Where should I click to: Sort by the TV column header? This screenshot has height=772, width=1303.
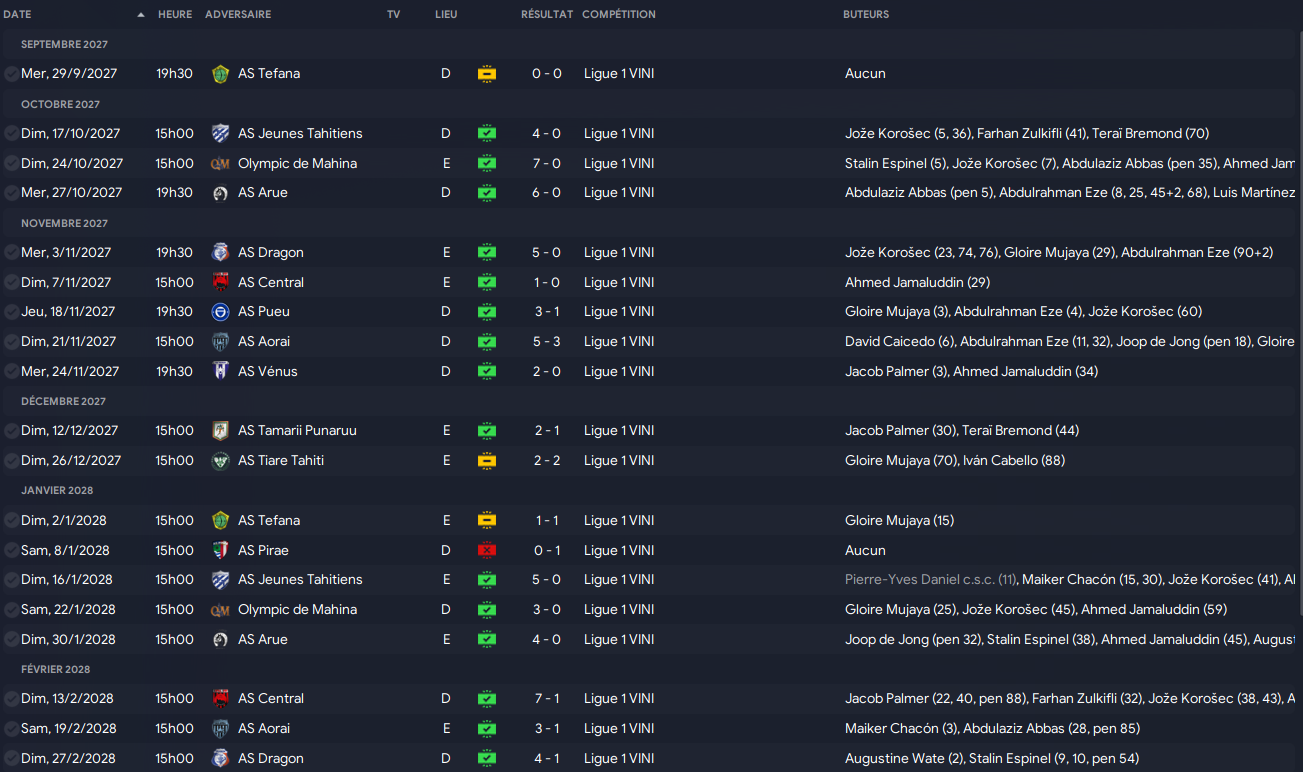point(393,15)
